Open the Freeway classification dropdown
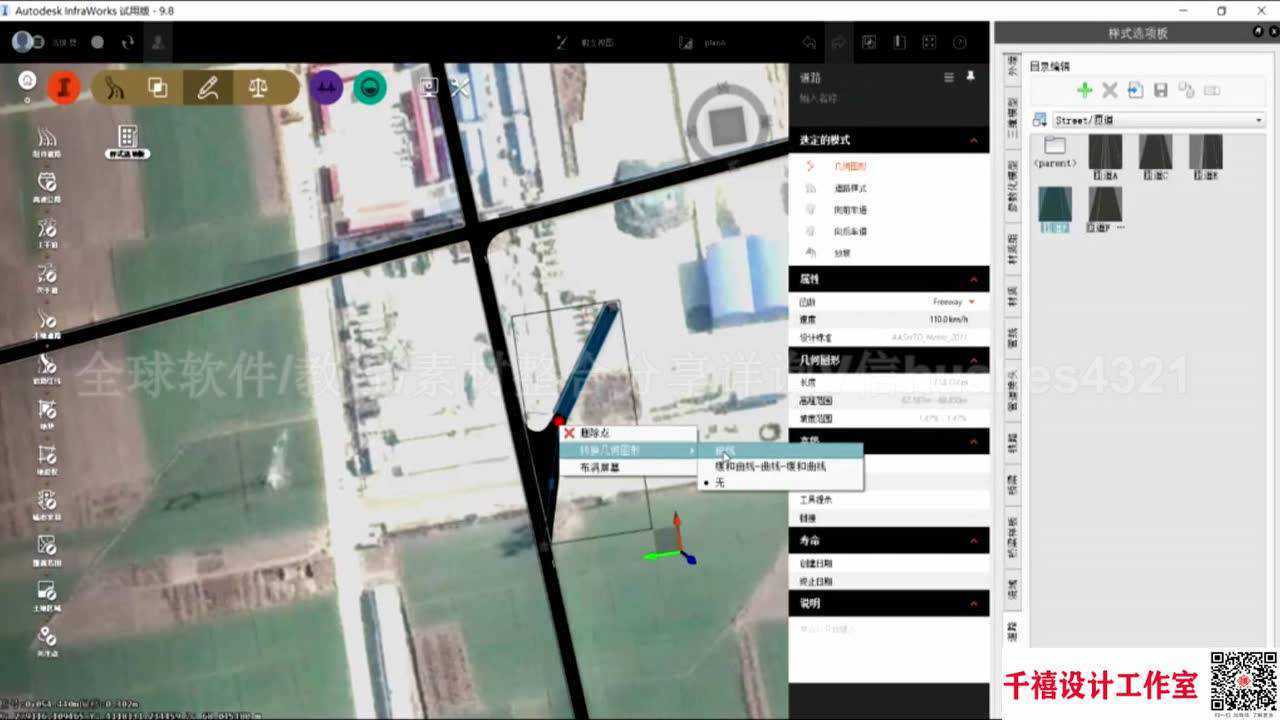The width and height of the screenshot is (1280, 720). click(971, 301)
